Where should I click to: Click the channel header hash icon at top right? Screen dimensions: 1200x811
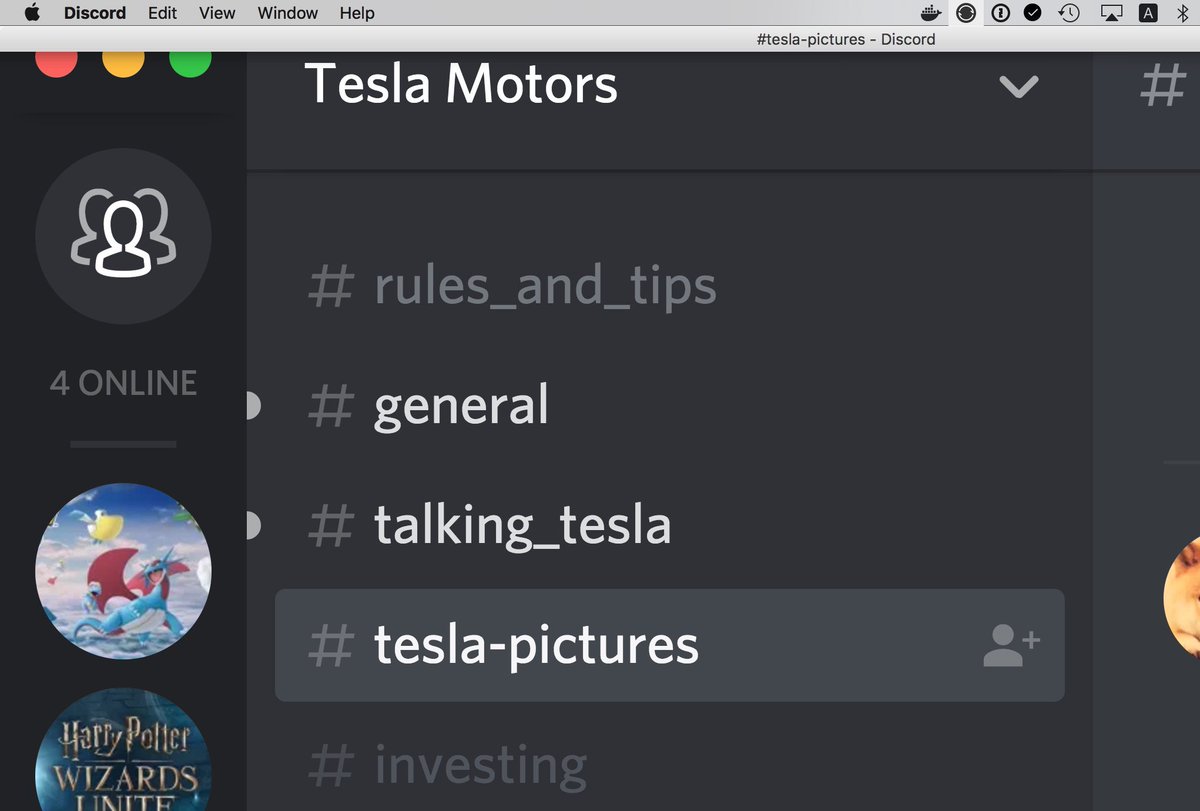pyautogui.click(x=1163, y=85)
